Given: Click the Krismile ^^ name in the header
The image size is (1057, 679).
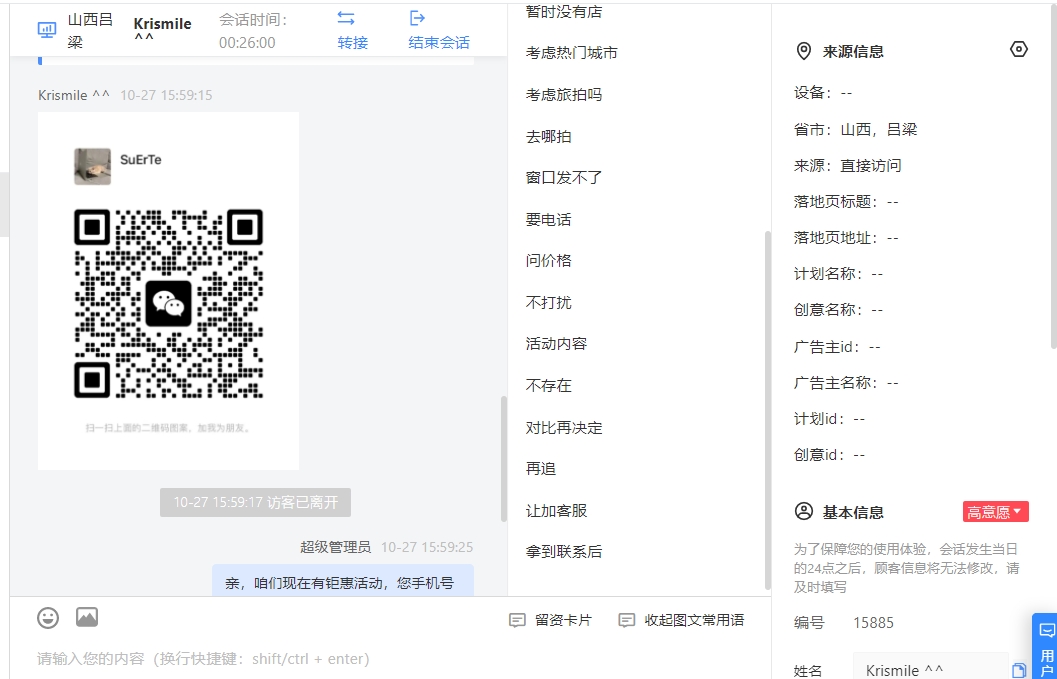Looking at the screenshot, I should pos(162,30).
